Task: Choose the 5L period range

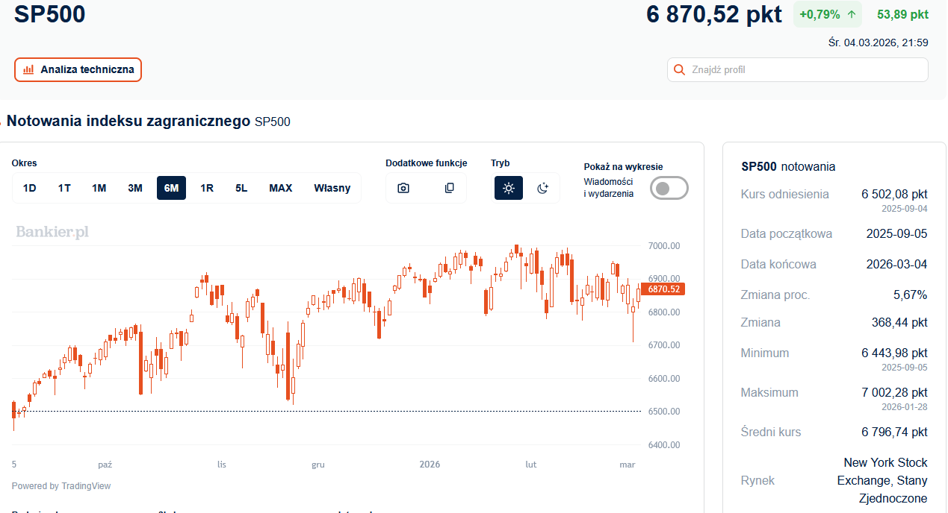Action: click(241, 188)
